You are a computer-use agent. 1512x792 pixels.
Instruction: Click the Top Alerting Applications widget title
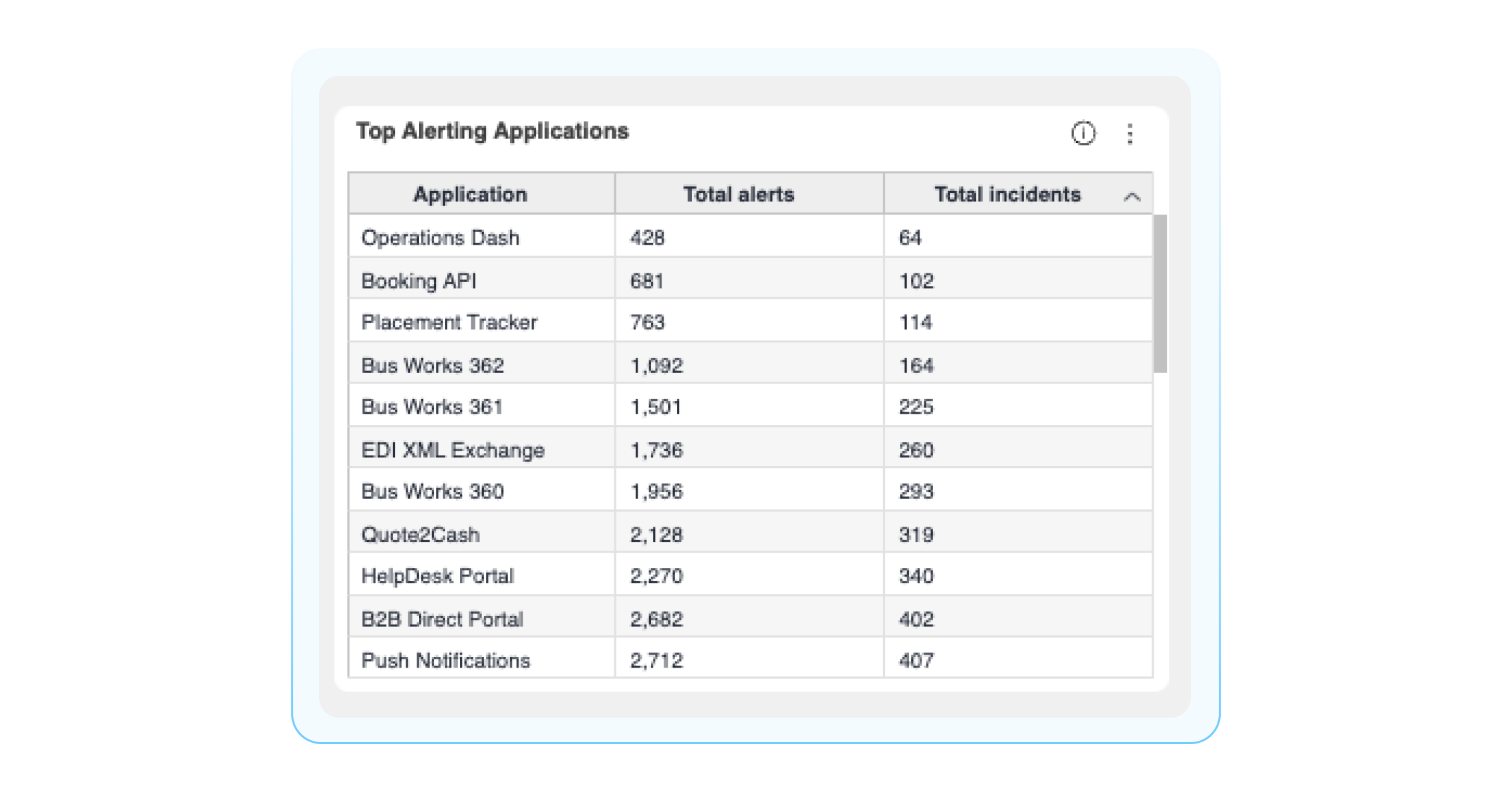[x=492, y=132]
